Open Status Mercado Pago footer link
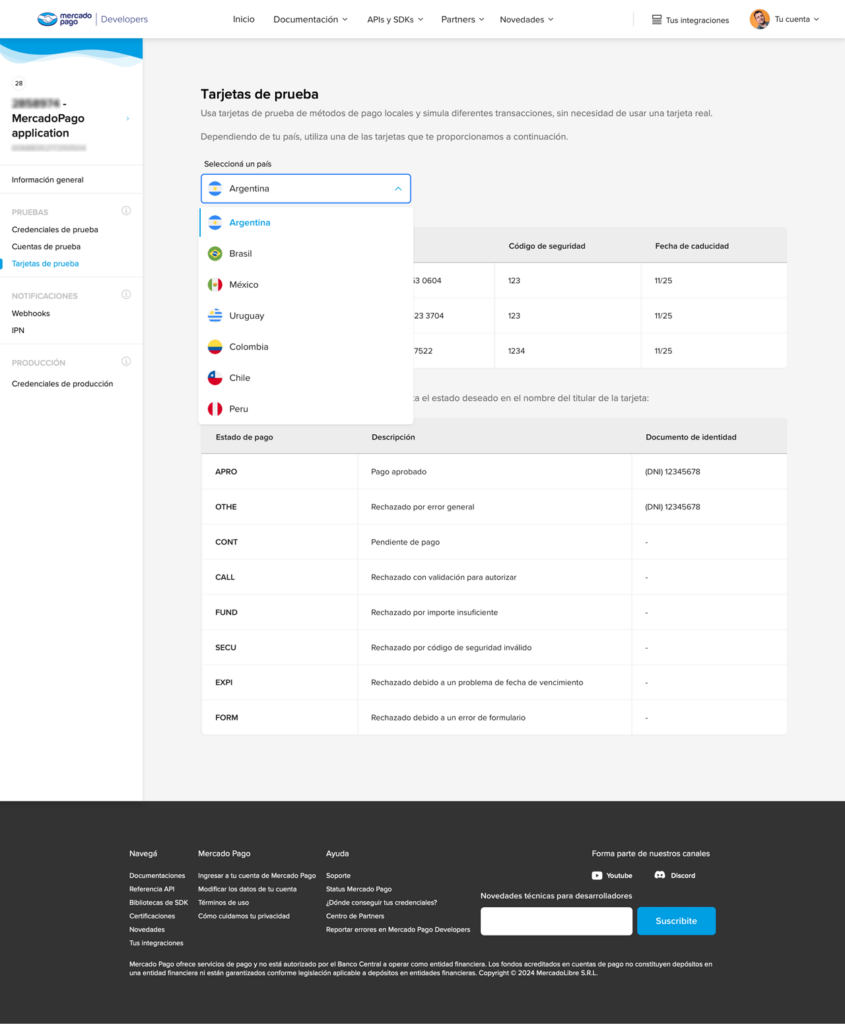The image size is (845, 1024). 359,889
